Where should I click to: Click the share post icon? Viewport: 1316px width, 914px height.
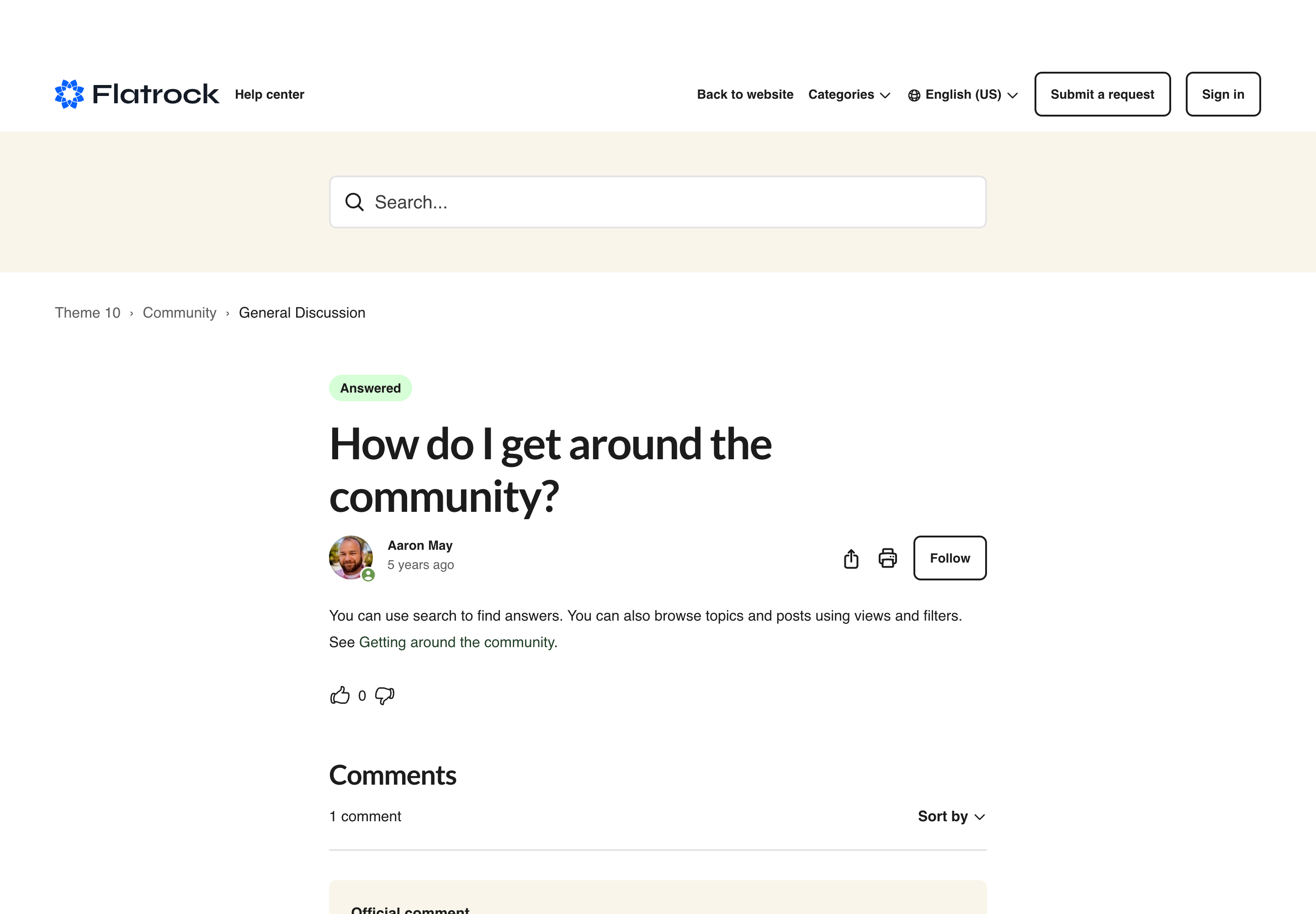851,558
